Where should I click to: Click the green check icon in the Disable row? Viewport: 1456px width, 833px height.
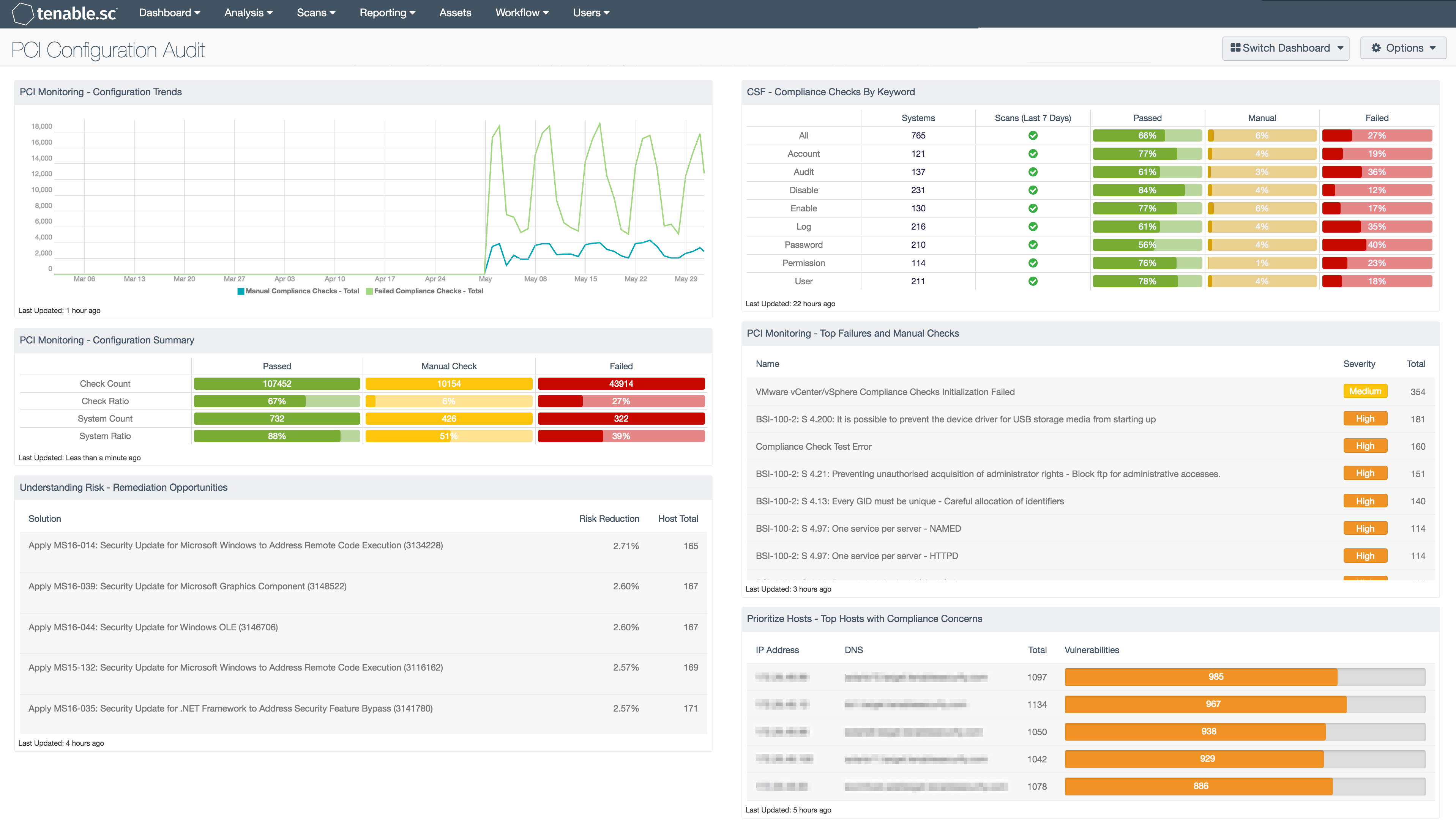tap(1032, 190)
